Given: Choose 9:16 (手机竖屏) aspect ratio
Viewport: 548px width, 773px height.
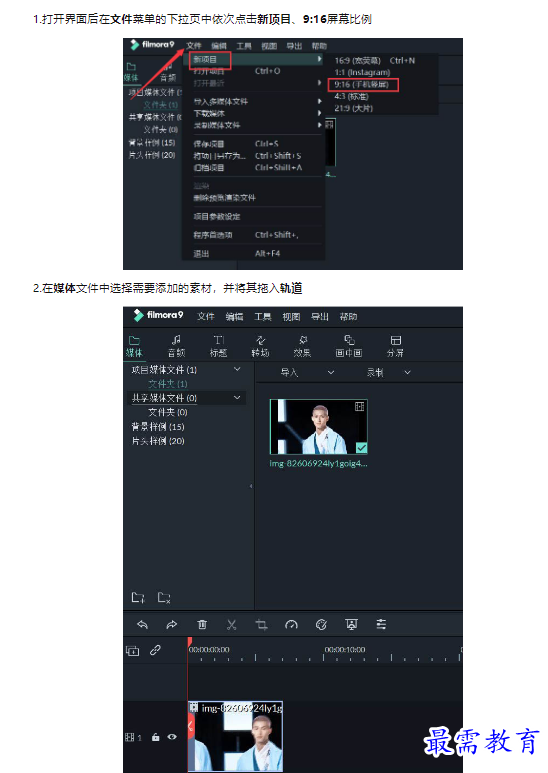Looking at the screenshot, I should 362,84.
